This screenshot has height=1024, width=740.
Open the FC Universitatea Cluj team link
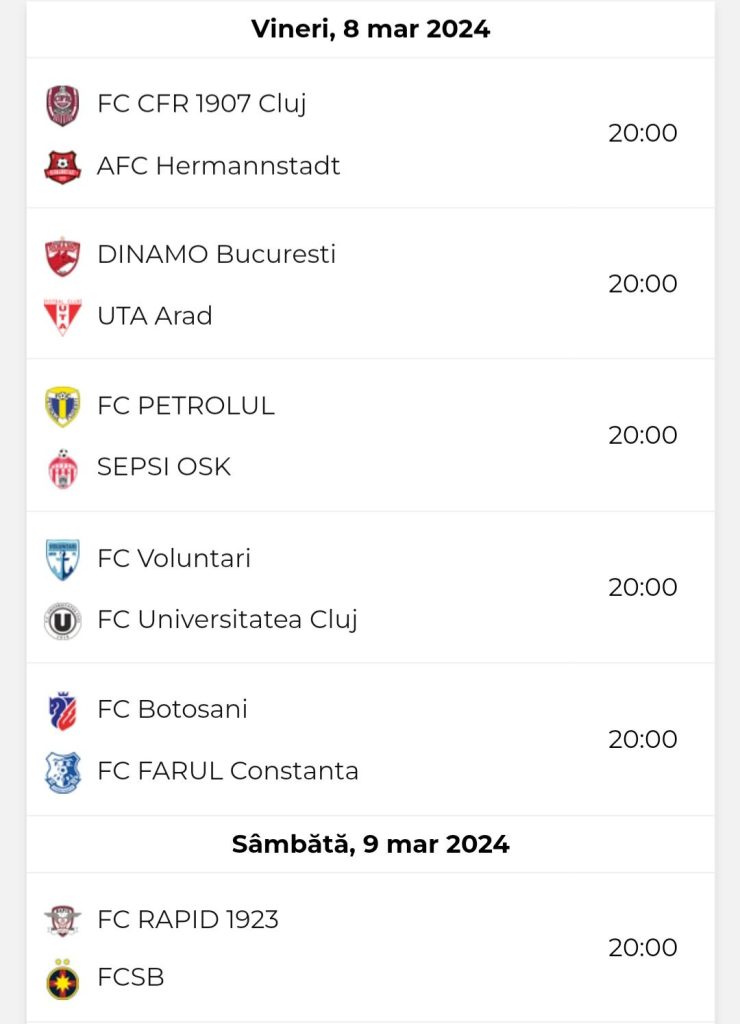click(227, 619)
